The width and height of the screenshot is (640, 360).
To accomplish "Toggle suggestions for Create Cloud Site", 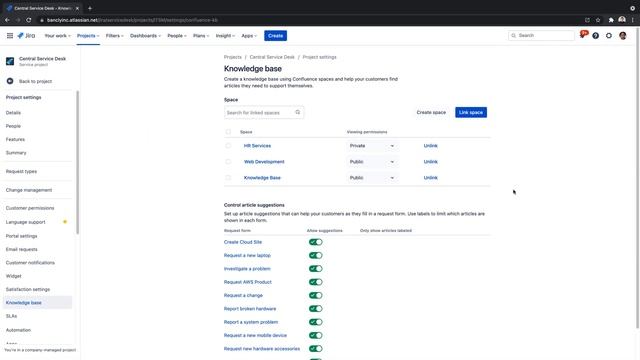I will (316, 242).
